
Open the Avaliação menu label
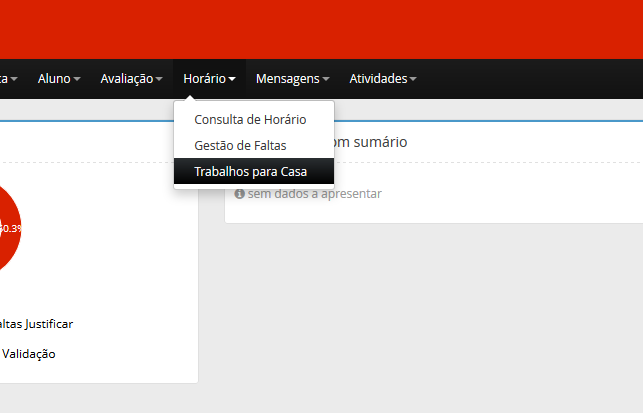coord(126,78)
